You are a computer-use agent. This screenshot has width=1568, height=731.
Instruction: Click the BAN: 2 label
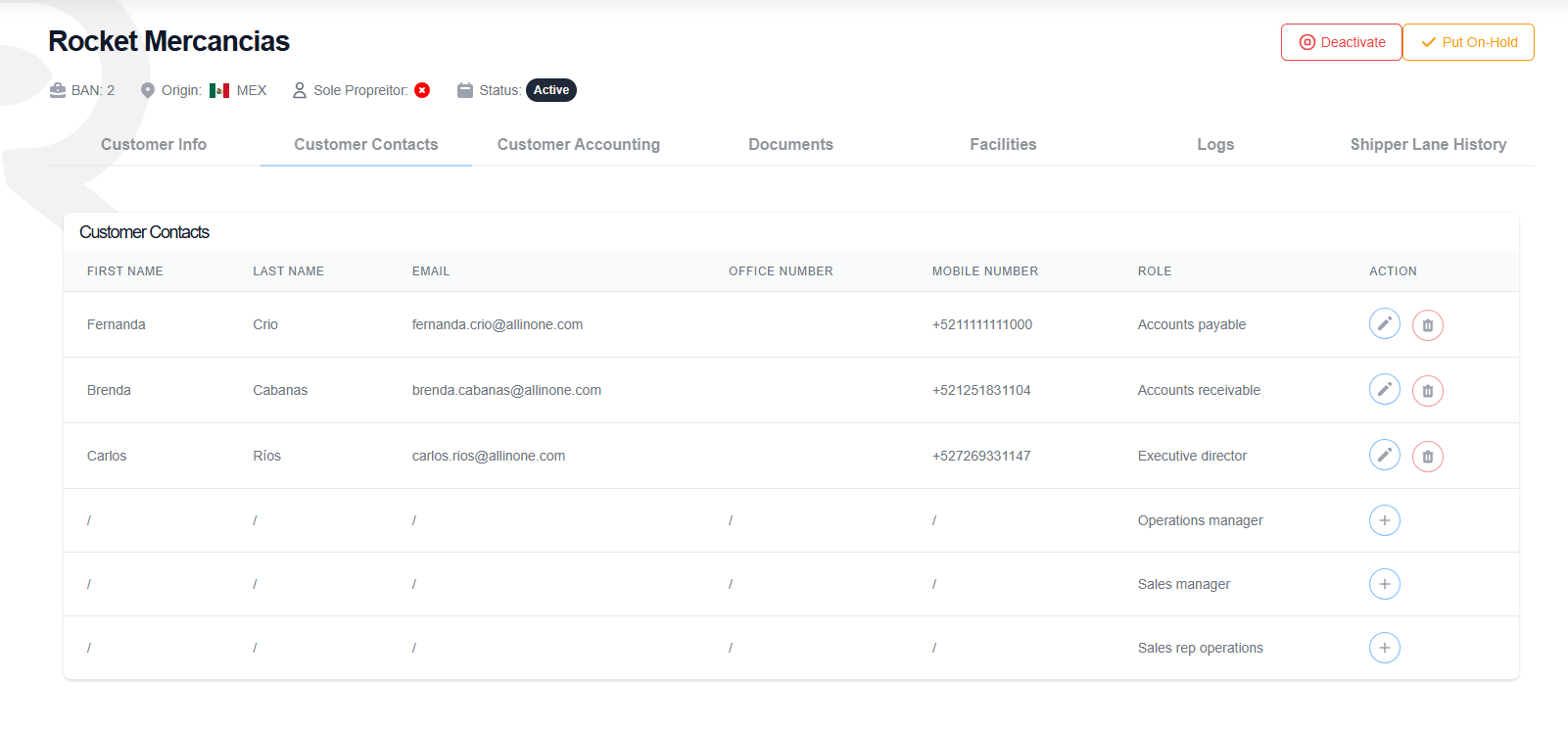coord(93,90)
